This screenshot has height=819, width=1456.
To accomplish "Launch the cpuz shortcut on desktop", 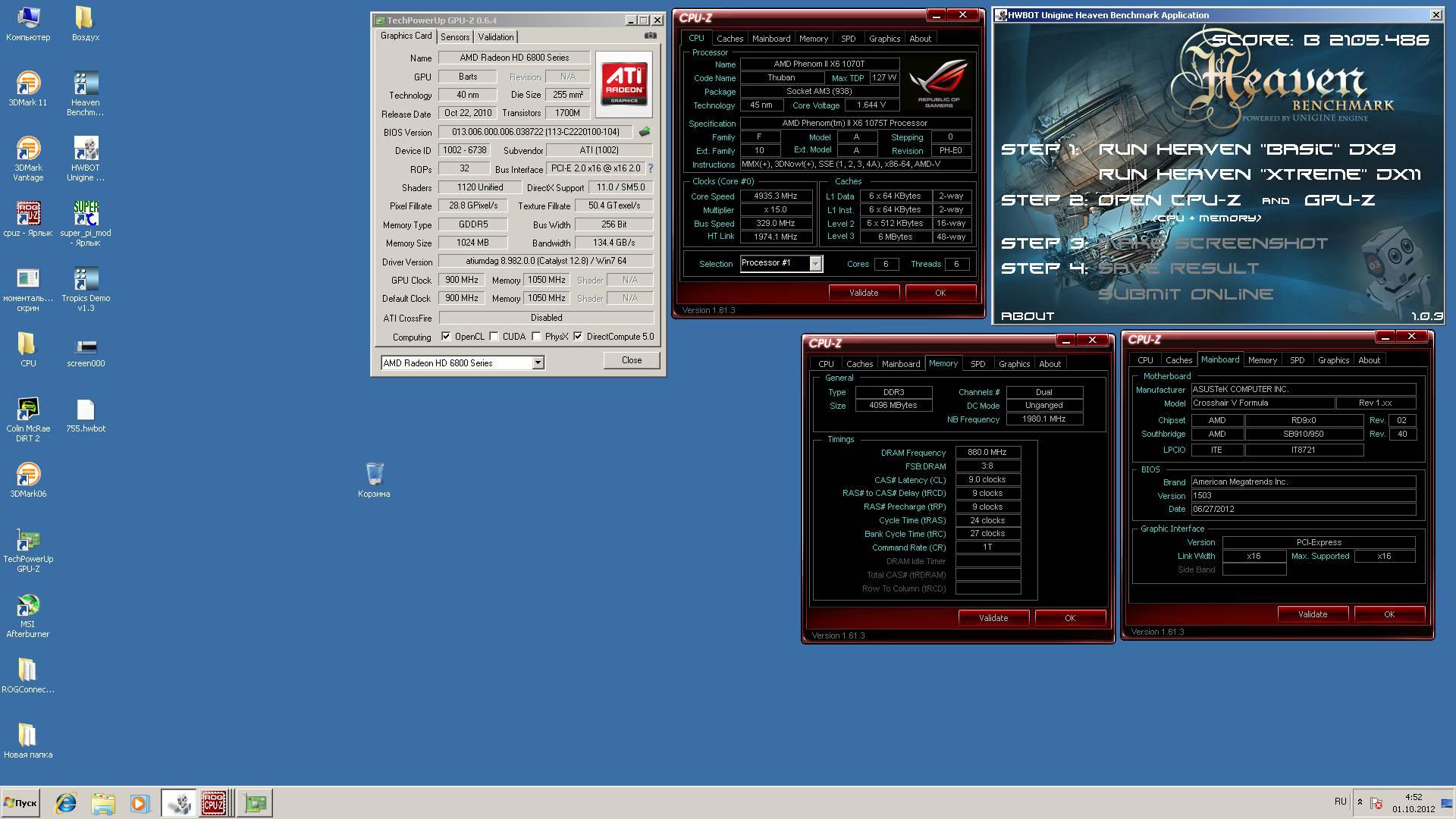I will 28,219.
